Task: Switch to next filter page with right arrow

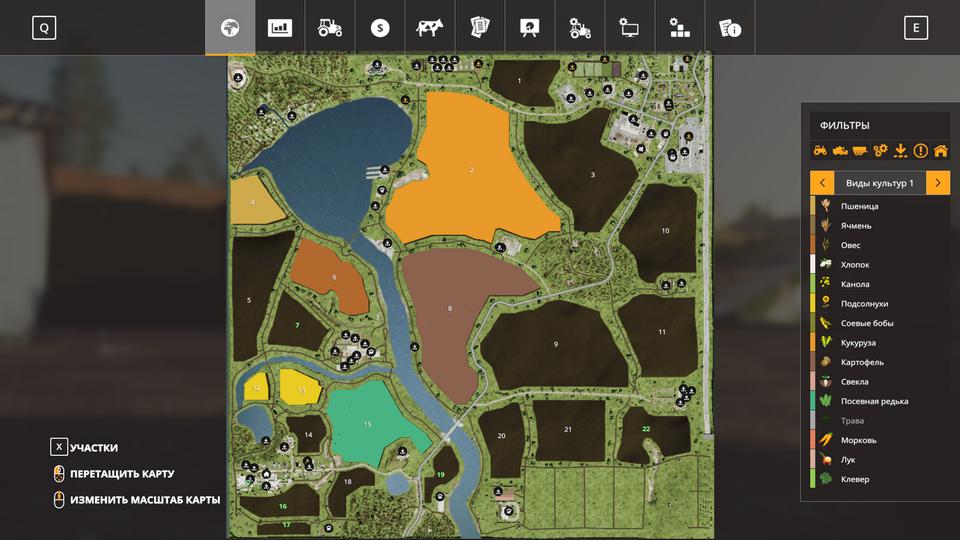Action: (x=938, y=183)
